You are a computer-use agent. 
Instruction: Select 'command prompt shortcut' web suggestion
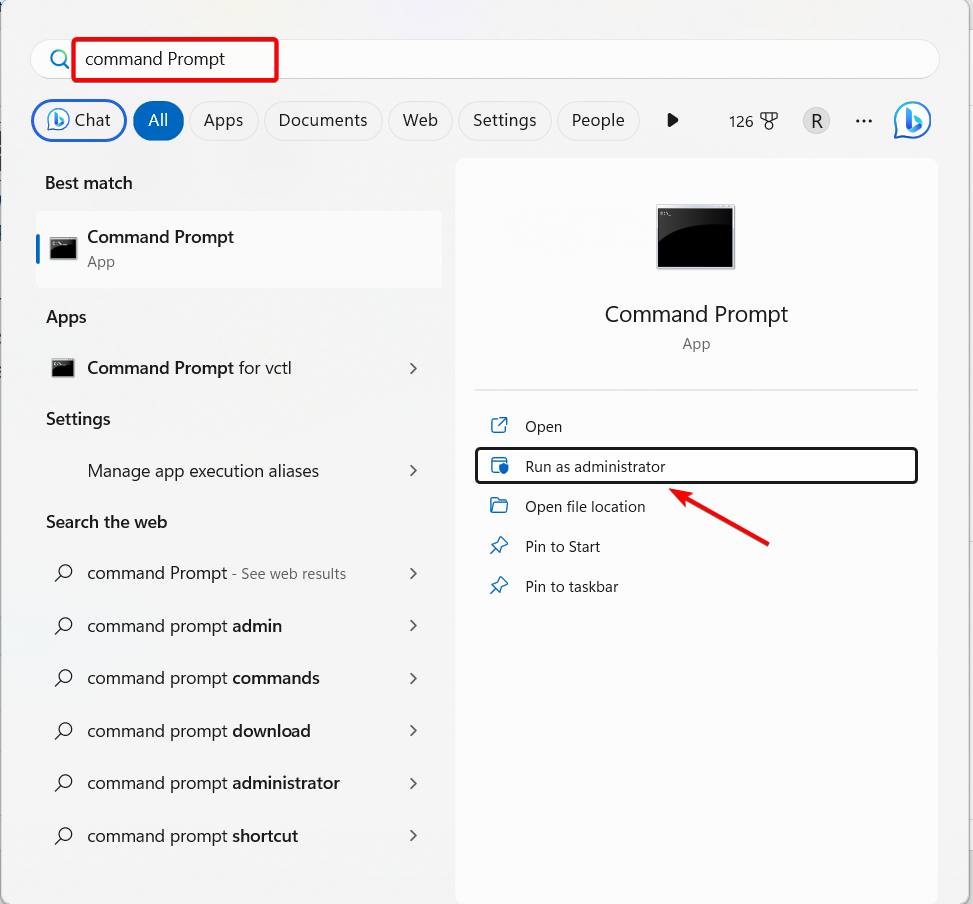pos(239,836)
